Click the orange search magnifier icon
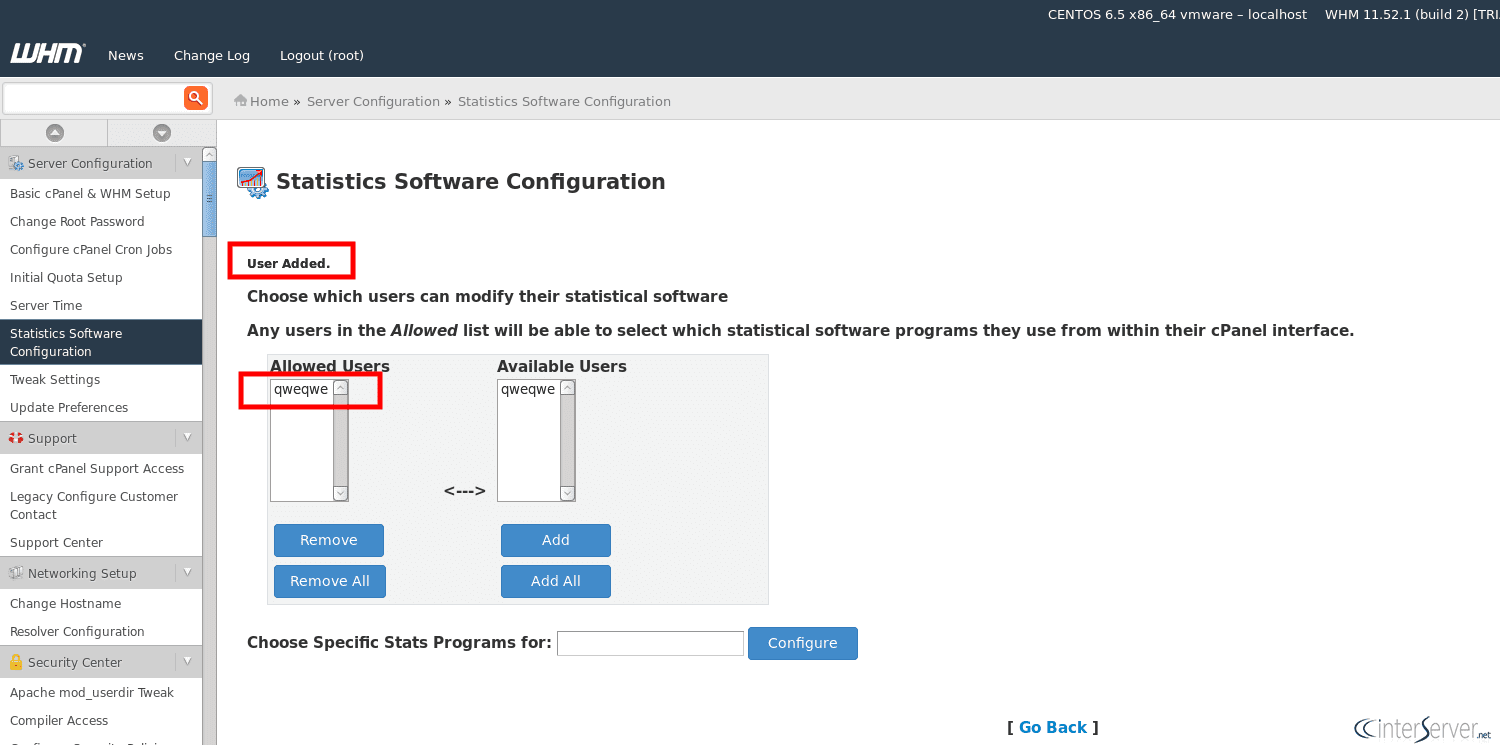The image size is (1500, 745). (x=195, y=97)
